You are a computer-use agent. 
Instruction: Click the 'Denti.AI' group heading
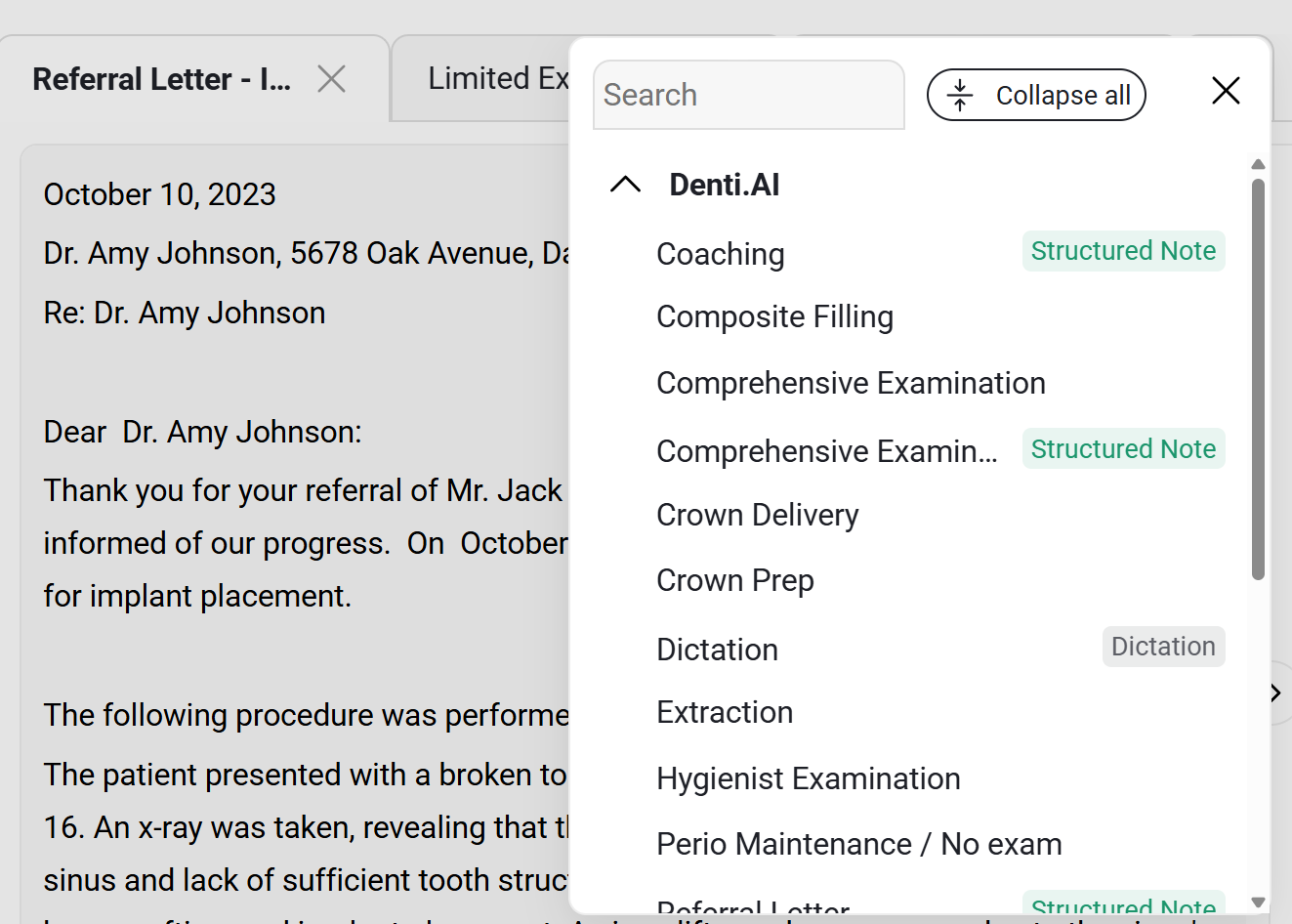tap(724, 185)
